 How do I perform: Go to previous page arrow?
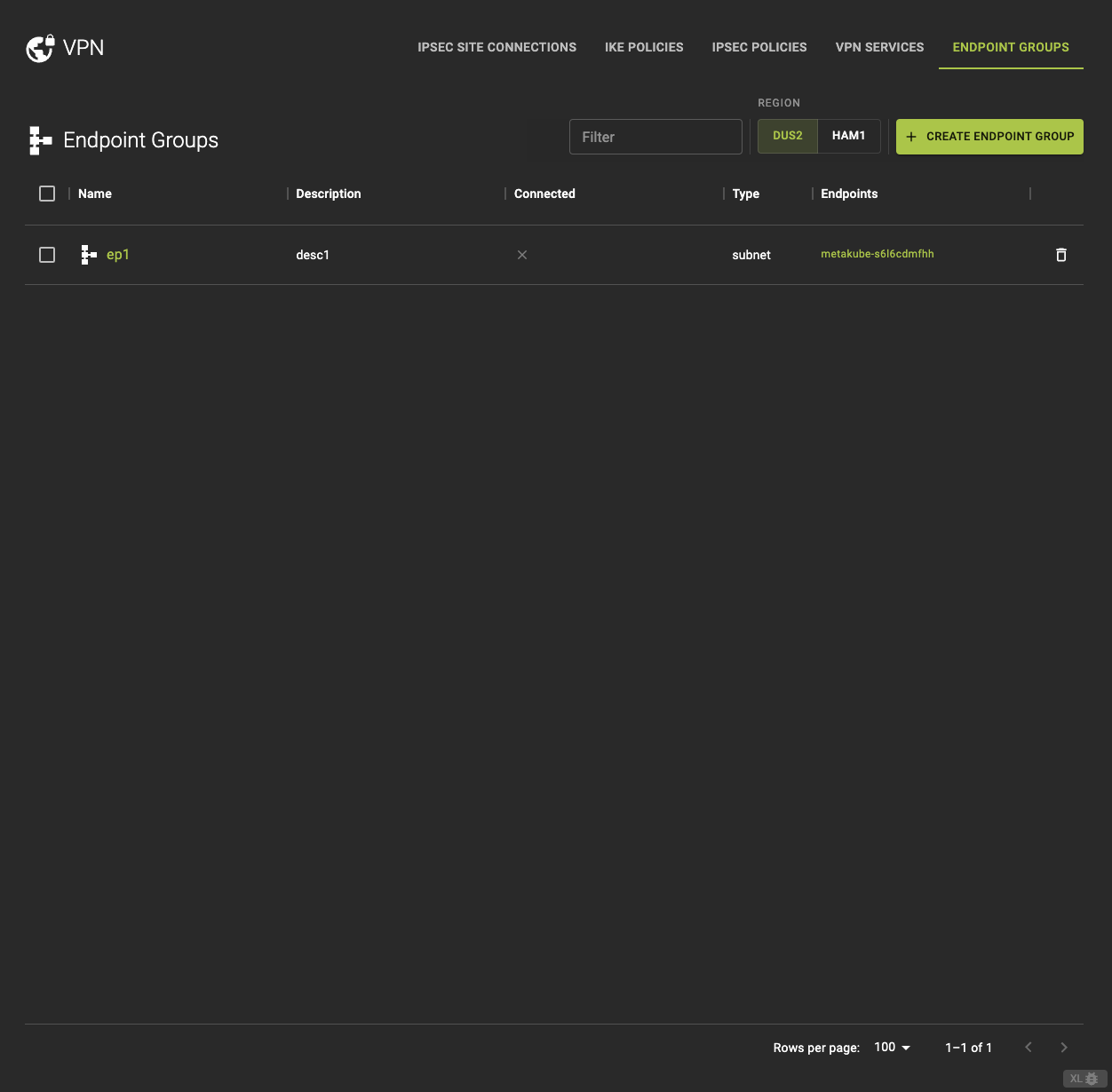(x=1029, y=1048)
